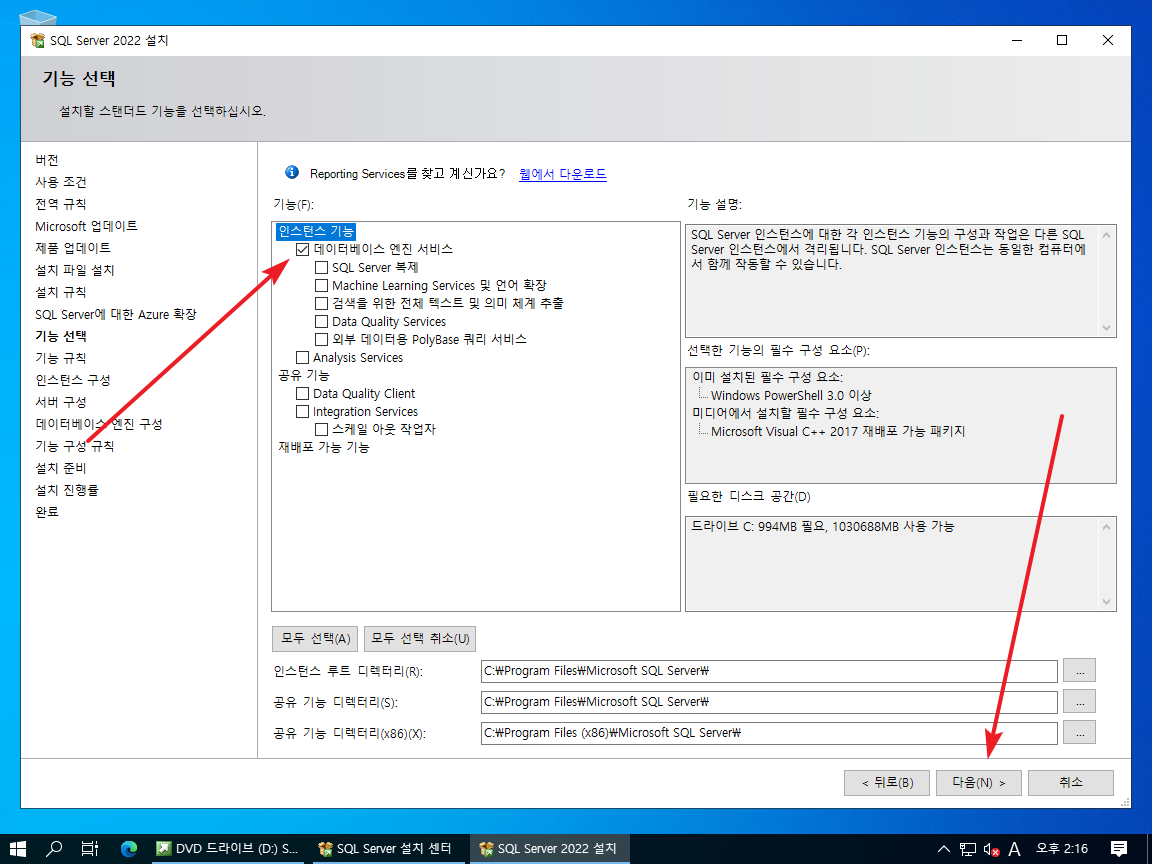
Task: Click 필요한 디스크 공간 scrollbar down arrow
Action: point(1106,602)
